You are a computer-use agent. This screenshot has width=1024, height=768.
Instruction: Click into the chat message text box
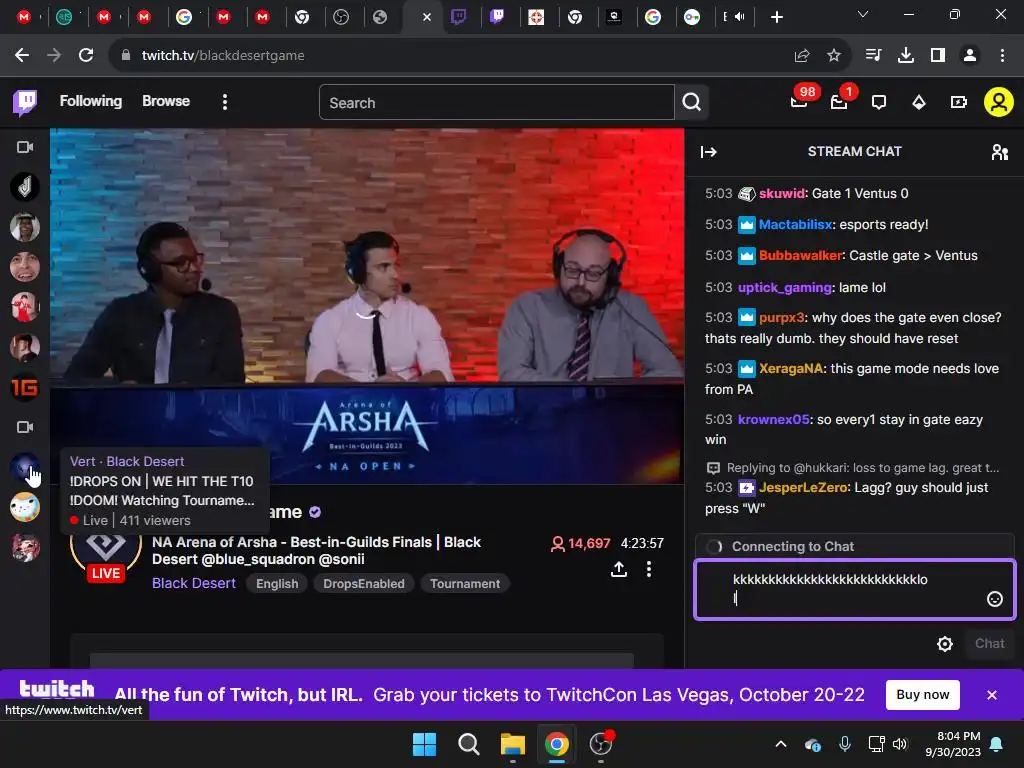point(854,589)
